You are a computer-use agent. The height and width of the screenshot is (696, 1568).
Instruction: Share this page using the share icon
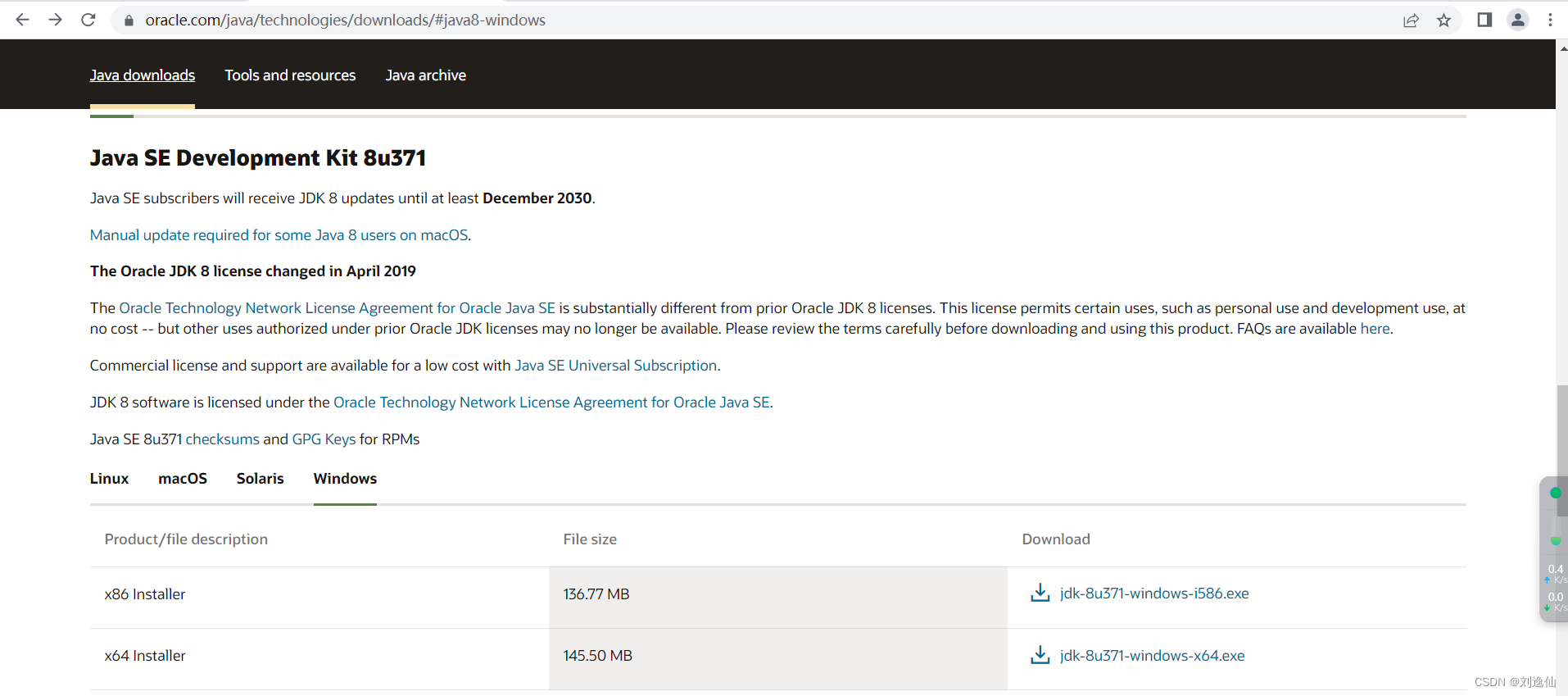coord(1411,20)
